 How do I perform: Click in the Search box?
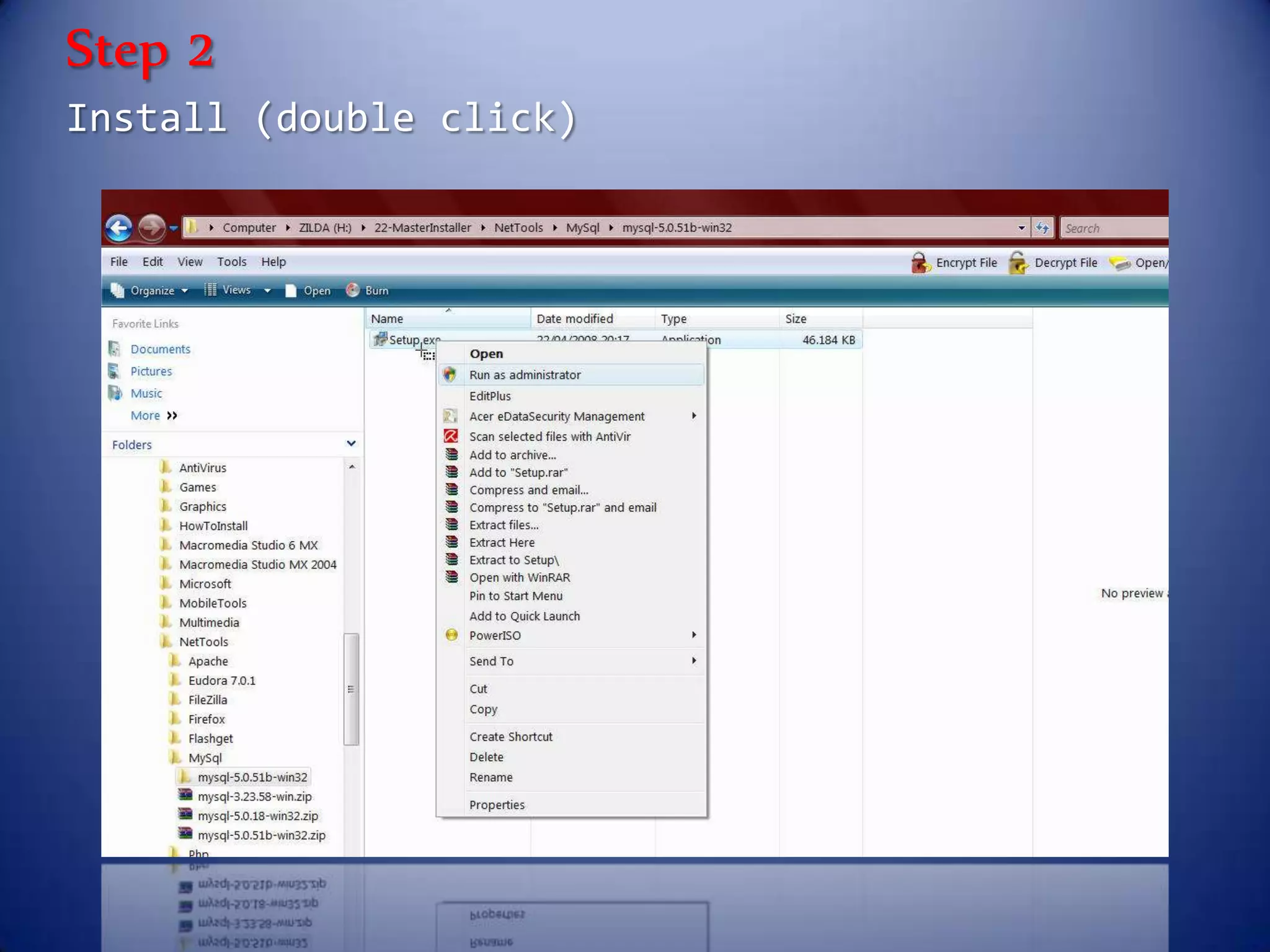coord(1114,228)
